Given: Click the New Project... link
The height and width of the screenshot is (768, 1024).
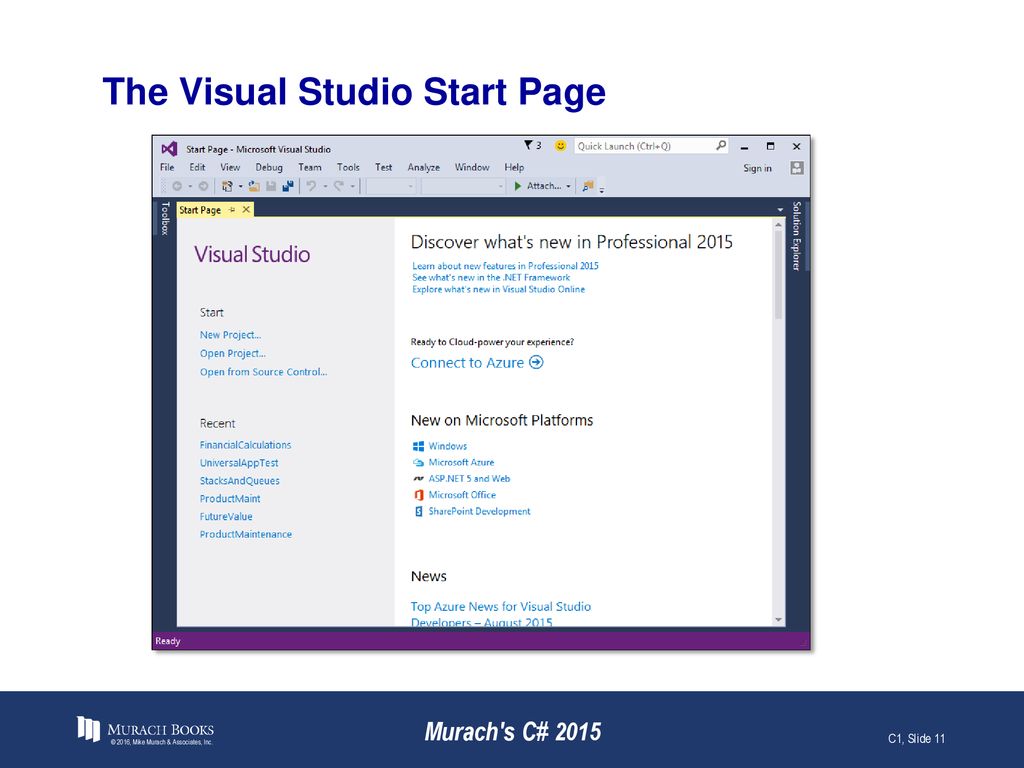Looking at the screenshot, I should (x=231, y=334).
